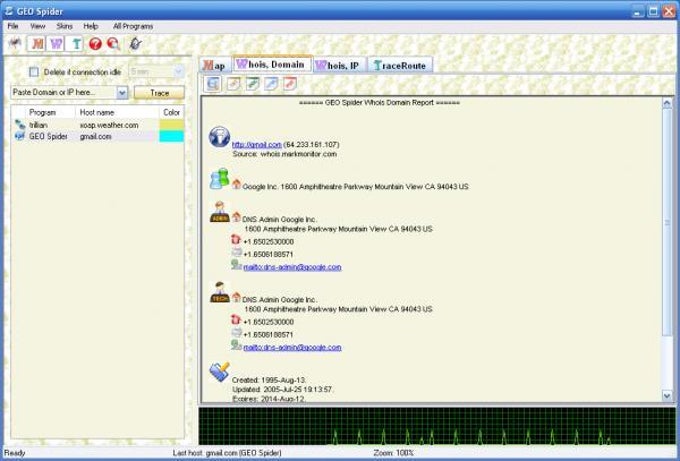
Task: Open the File menu
Action: (13, 26)
